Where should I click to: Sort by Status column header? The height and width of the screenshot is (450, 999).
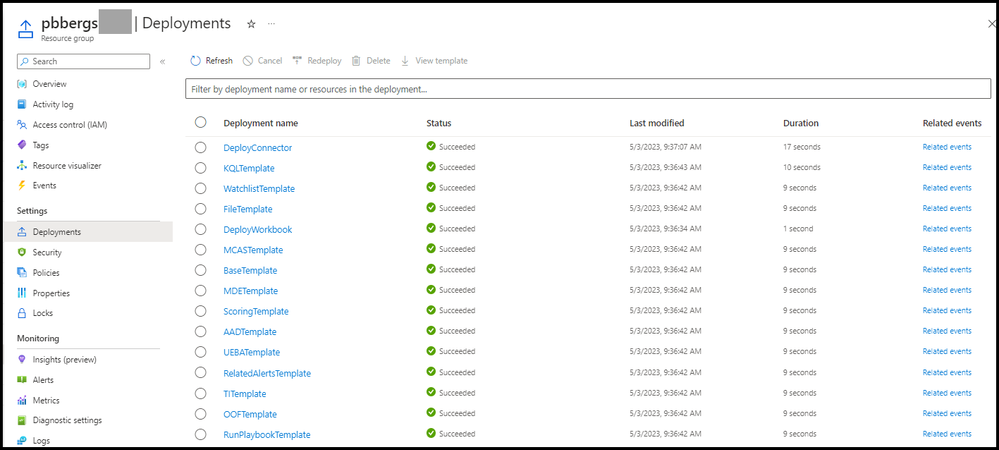tap(438, 123)
